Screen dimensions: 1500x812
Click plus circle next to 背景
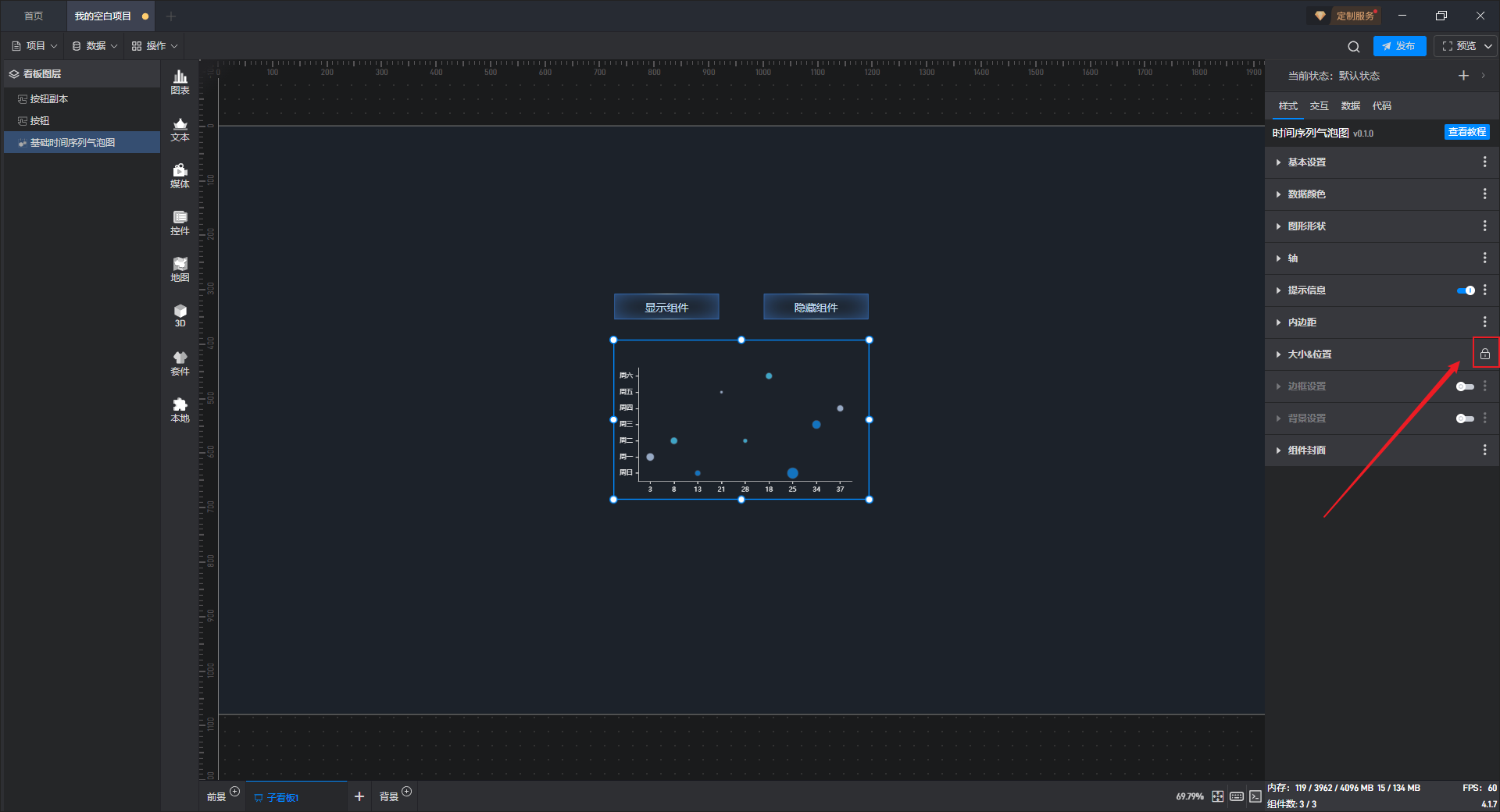pos(406,792)
